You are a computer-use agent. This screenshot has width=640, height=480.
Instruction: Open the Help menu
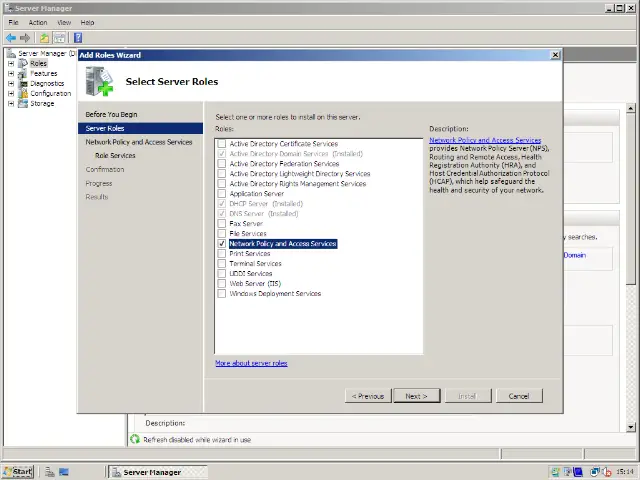click(87, 22)
